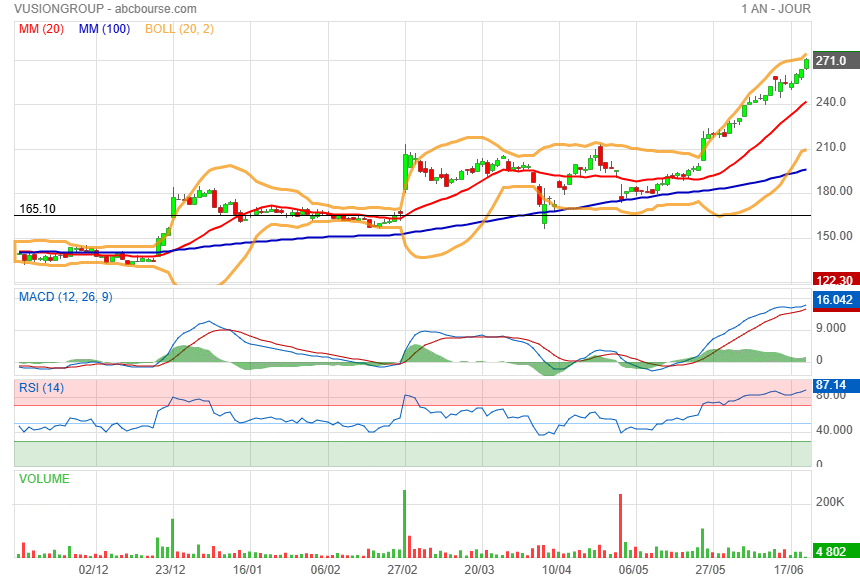The width and height of the screenshot is (860, 580).
Task: Toggle the MM (100) moving average legend
Action: coord(105,29)
